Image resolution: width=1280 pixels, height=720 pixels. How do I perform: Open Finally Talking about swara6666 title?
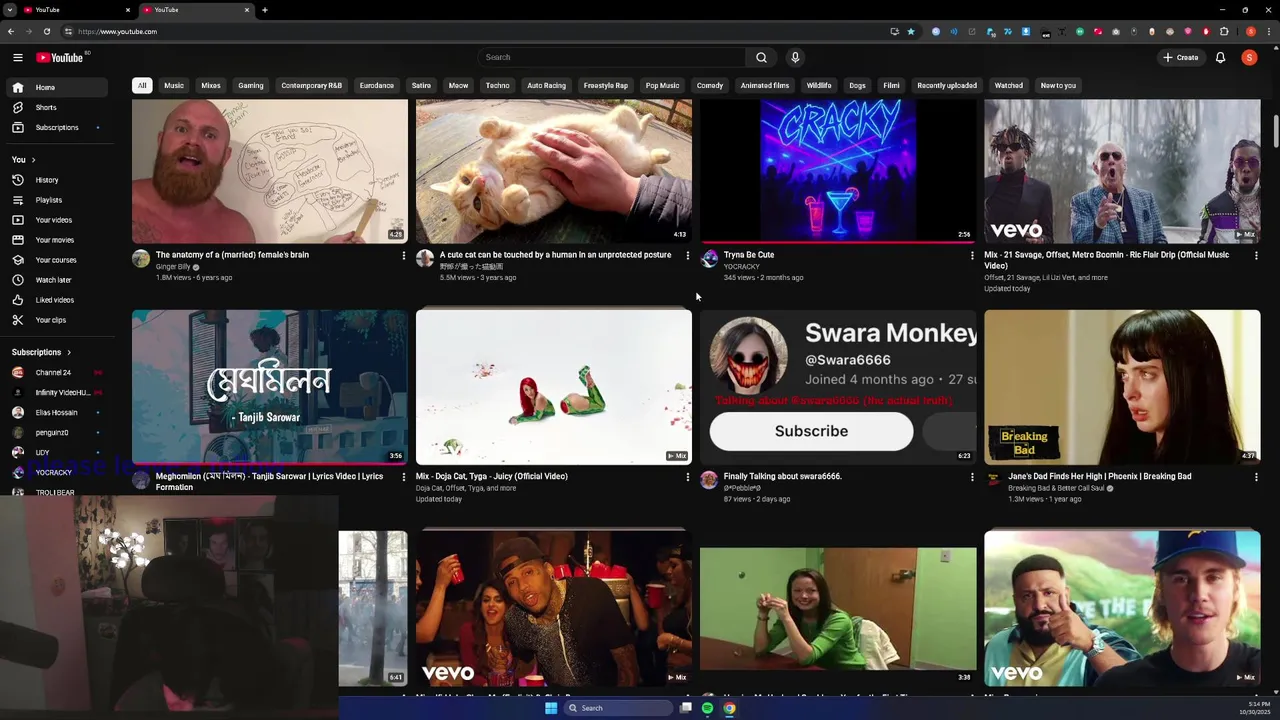782,476
